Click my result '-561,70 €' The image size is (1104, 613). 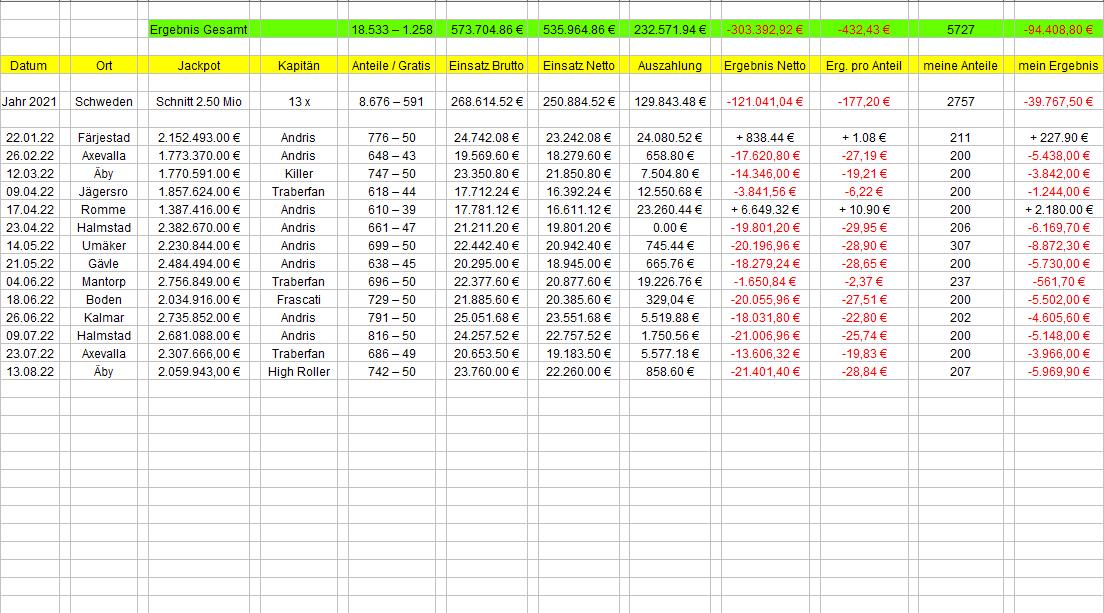1058,282
